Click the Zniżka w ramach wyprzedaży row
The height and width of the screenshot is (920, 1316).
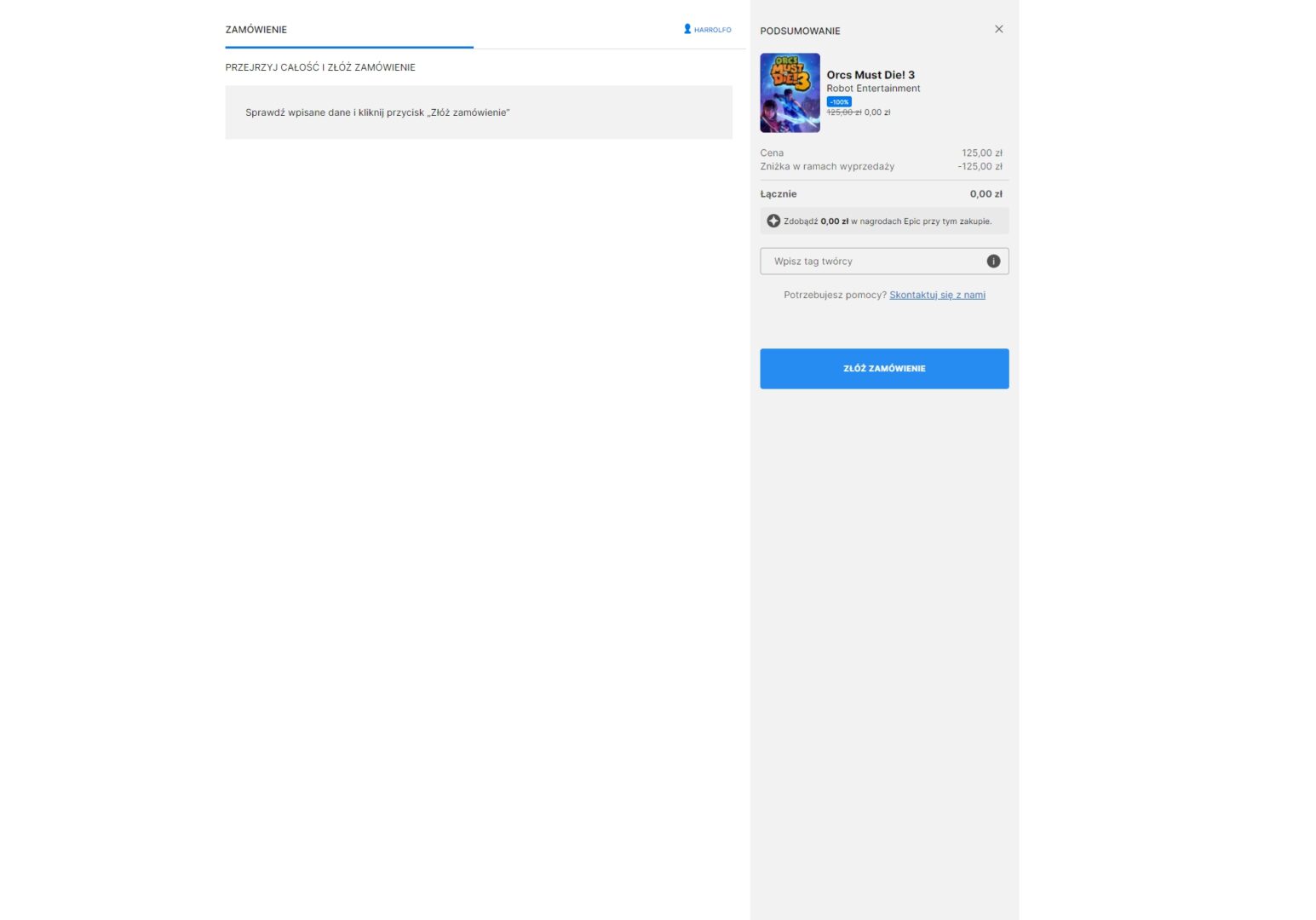tap(883, 167)
